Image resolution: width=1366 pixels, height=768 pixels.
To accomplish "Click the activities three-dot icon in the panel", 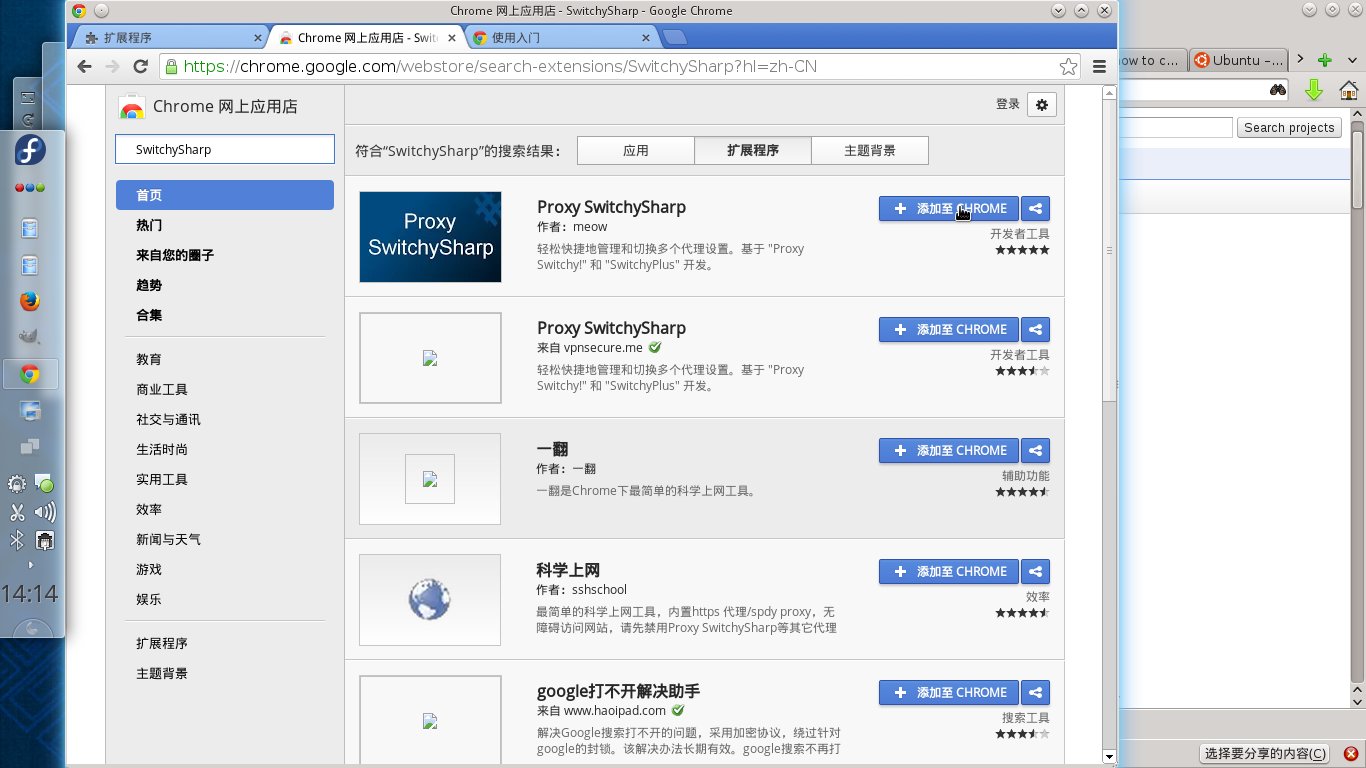I will 30,187.
